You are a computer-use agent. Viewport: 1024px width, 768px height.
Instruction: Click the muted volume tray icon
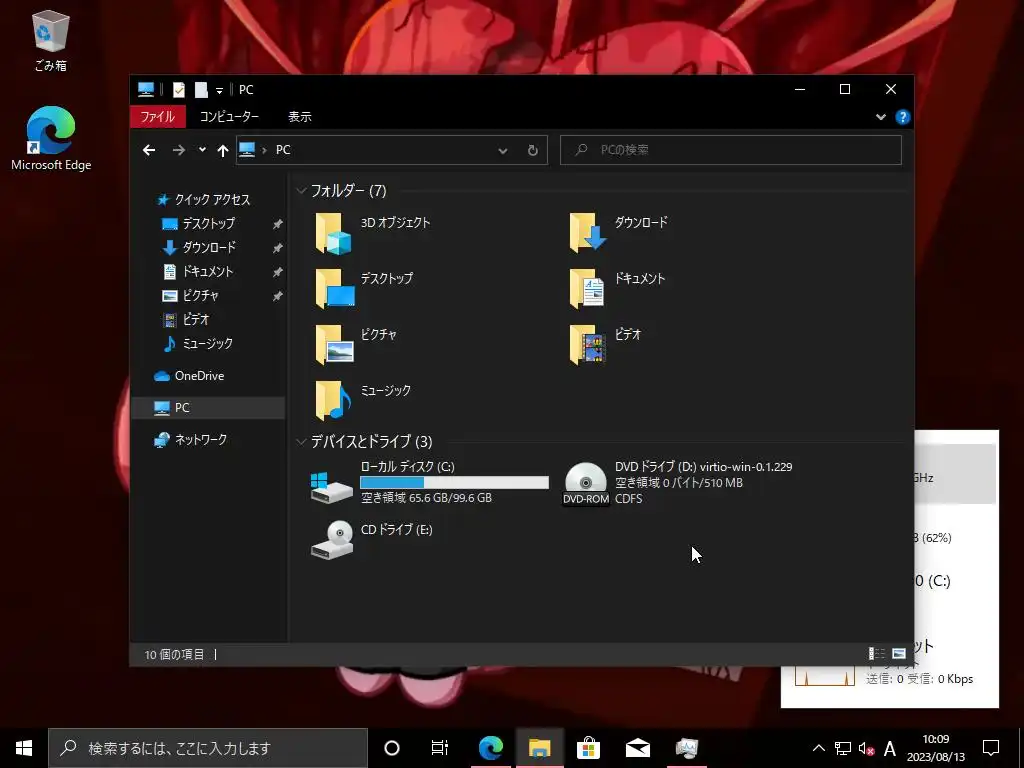(x=866, y=748)
